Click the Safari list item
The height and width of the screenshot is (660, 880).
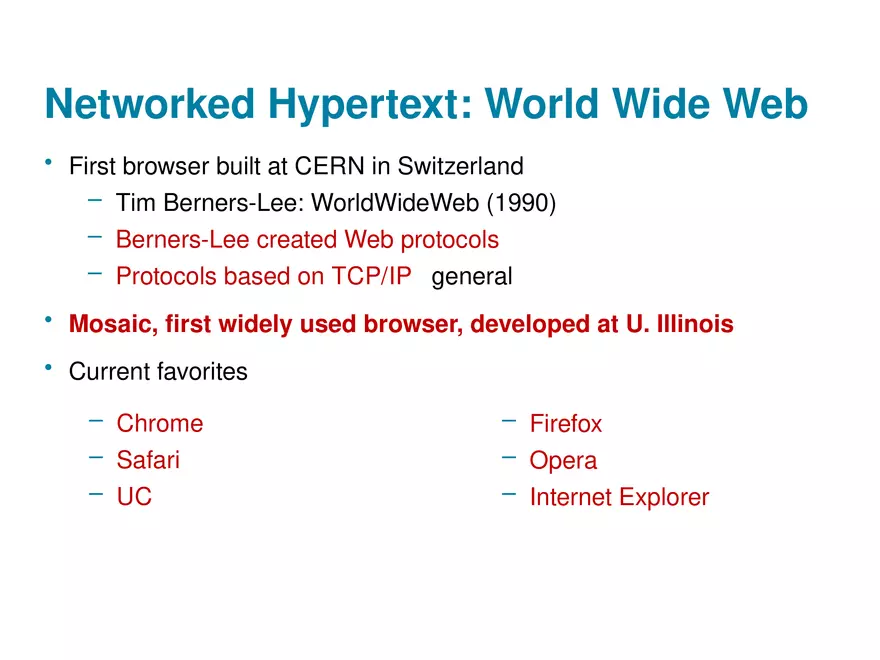tap(148, 461)
